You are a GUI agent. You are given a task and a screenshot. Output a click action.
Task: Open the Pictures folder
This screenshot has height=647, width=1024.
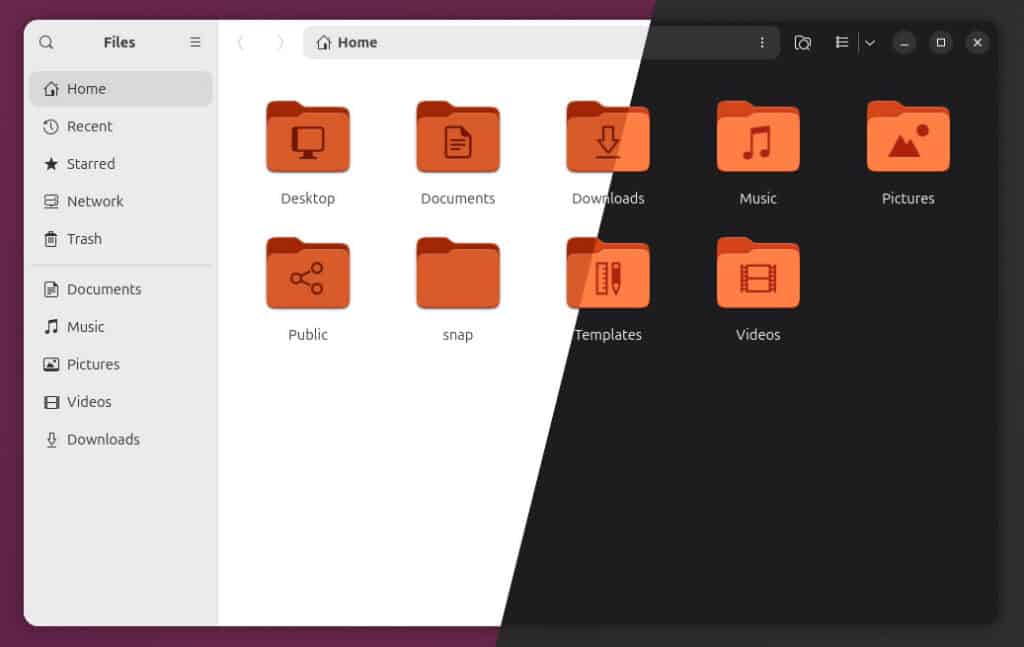907,150
